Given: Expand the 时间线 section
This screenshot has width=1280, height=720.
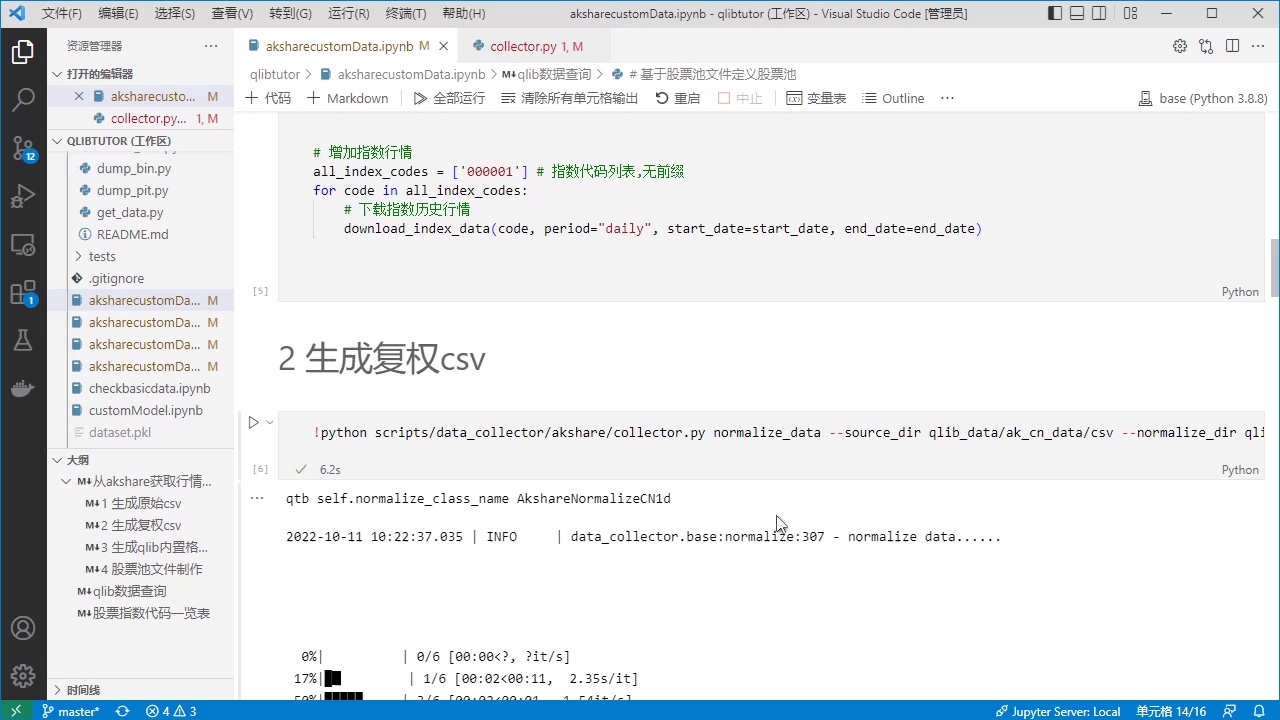Looking at the screenshot, I should pos(84,689).
